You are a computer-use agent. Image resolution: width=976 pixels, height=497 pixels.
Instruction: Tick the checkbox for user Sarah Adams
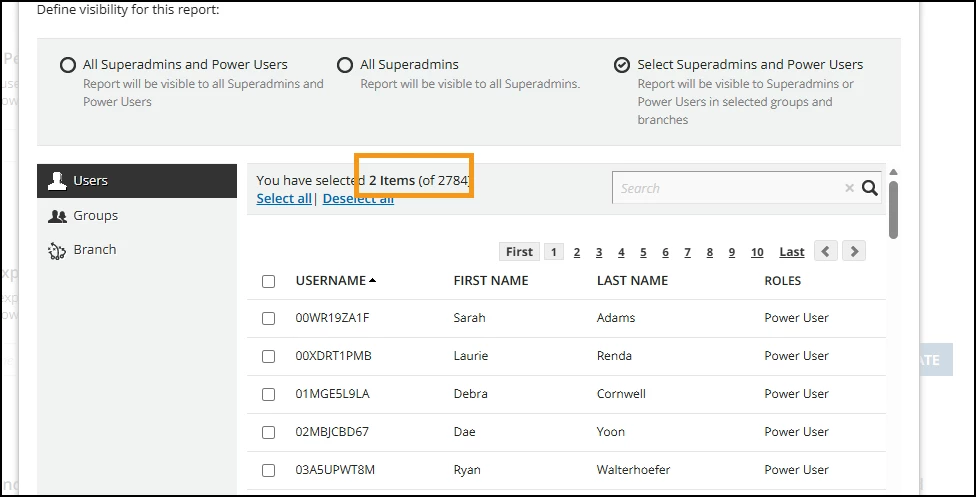click(268, 318)
